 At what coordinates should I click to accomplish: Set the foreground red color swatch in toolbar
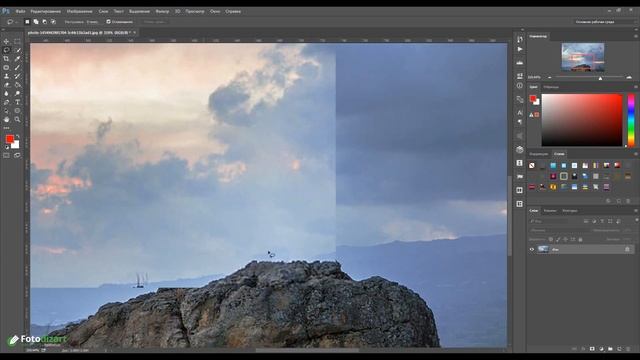click(x=9, y=139)
